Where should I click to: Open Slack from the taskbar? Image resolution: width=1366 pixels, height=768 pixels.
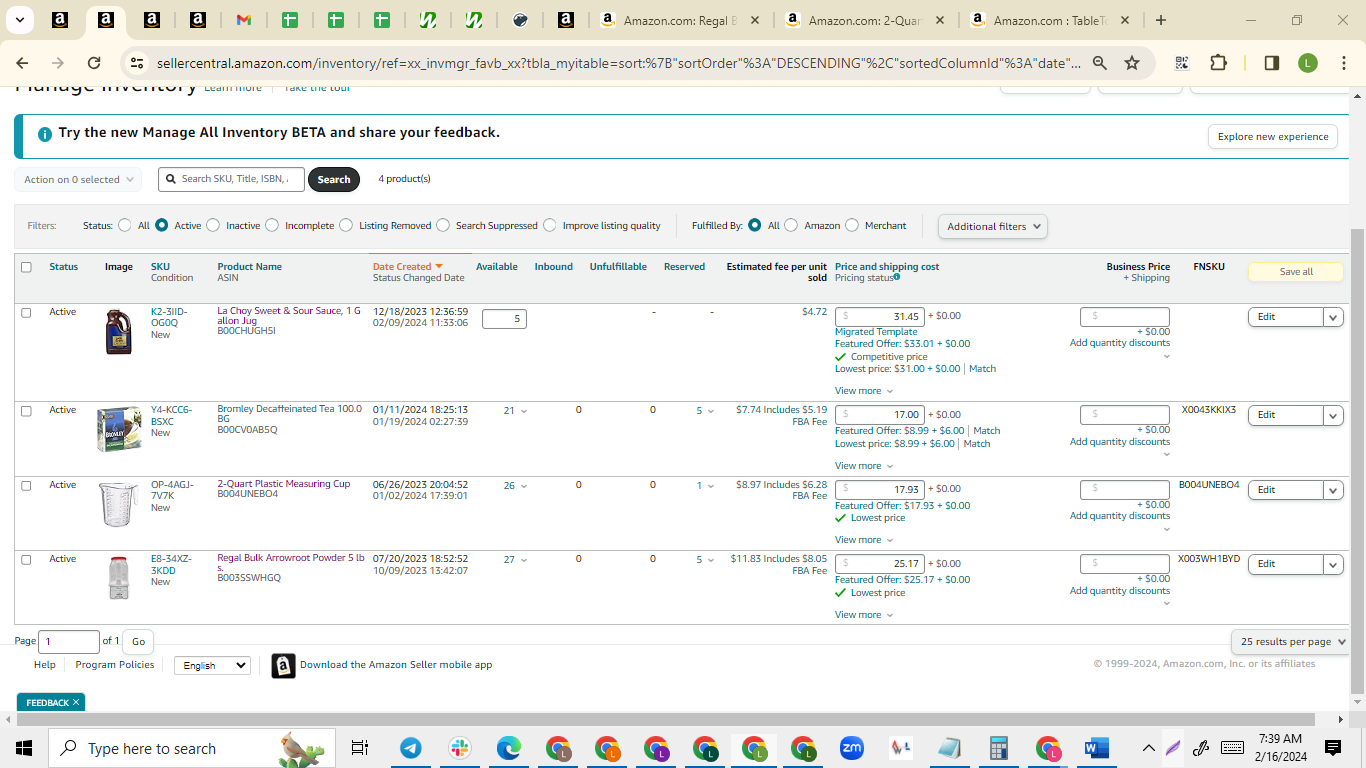pyautogui.click(x=460, y=748)
